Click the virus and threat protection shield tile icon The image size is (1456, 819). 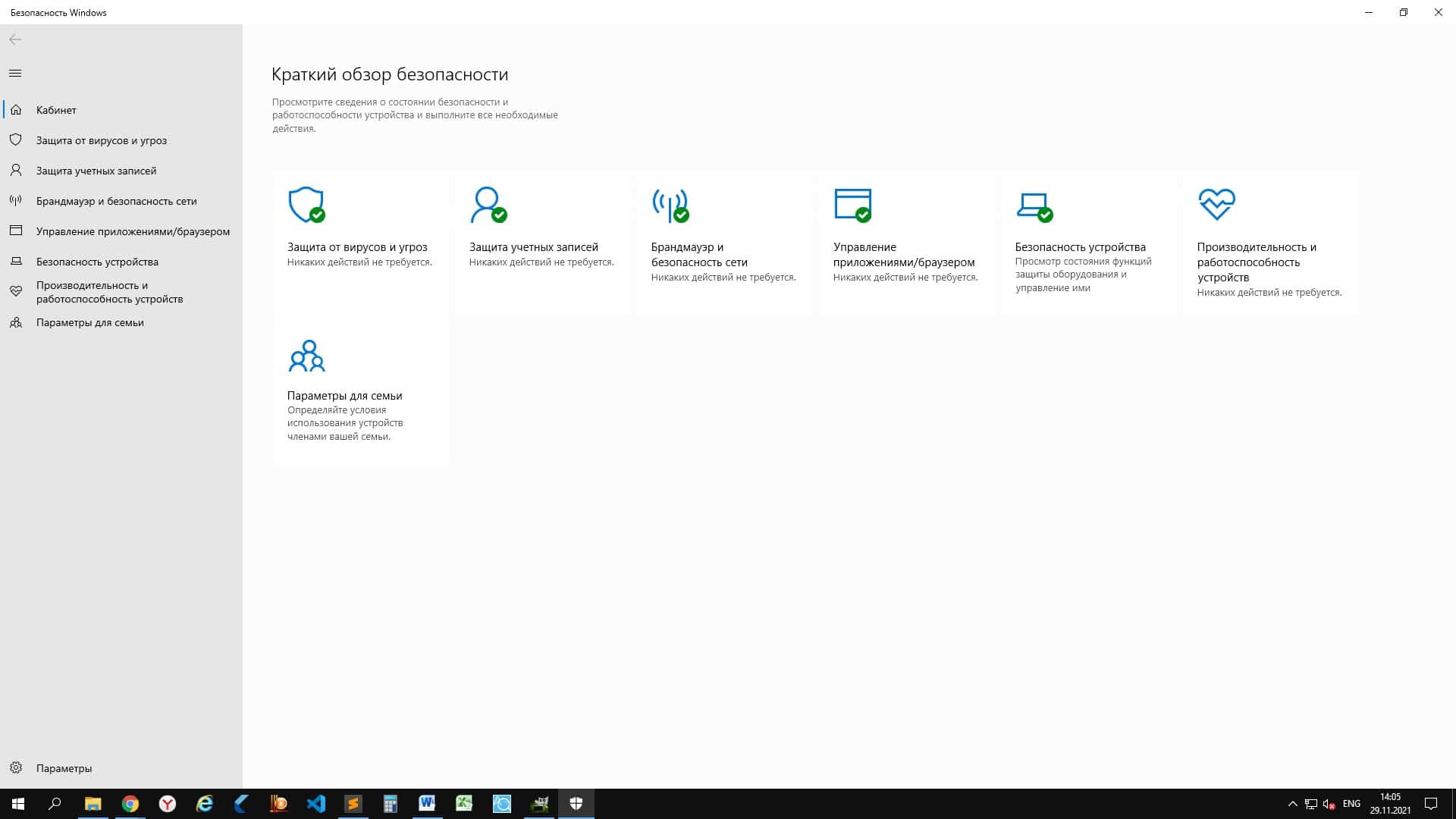pyautogui.click(x=306, y=205)
